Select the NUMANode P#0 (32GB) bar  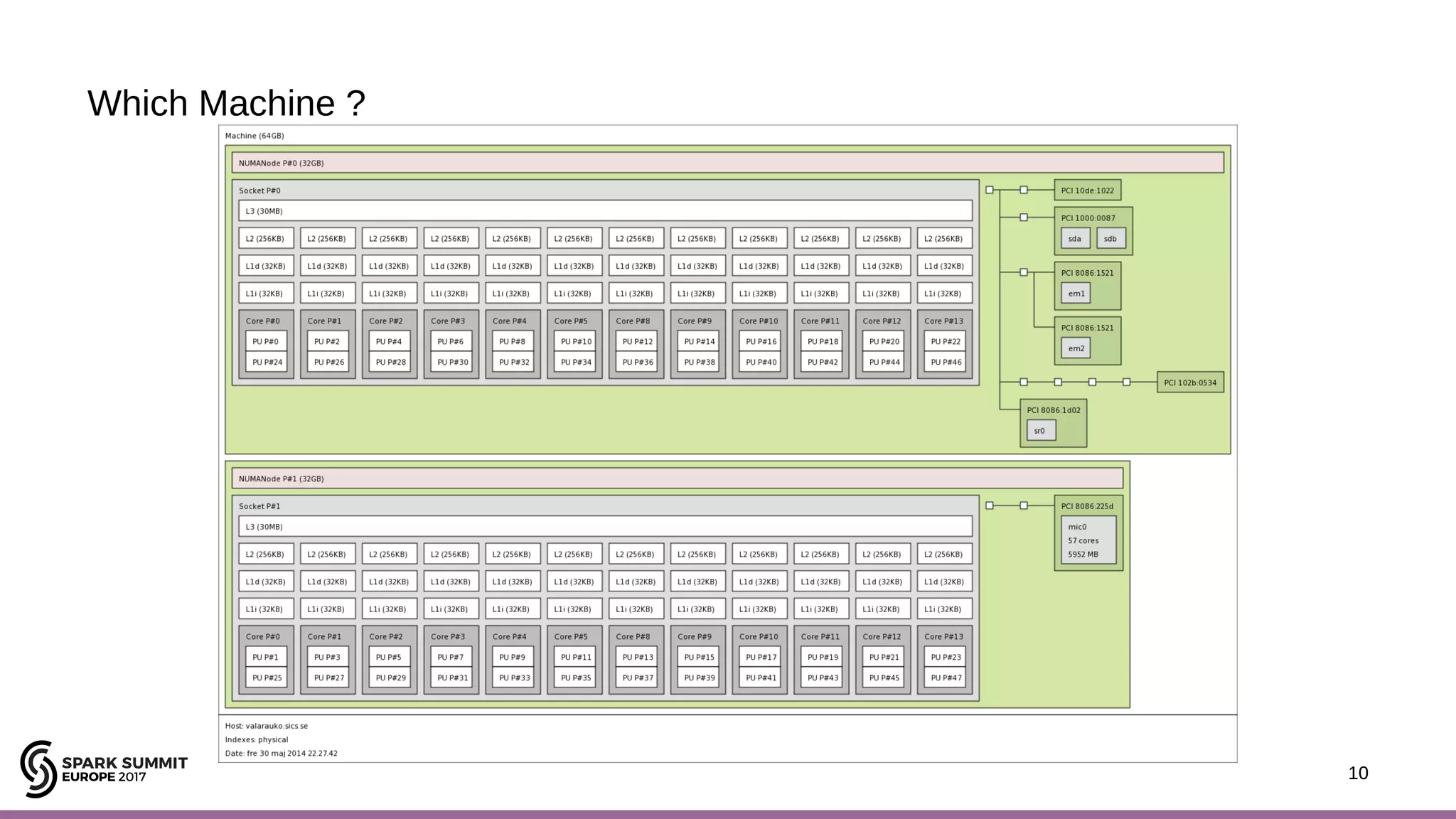727,163
